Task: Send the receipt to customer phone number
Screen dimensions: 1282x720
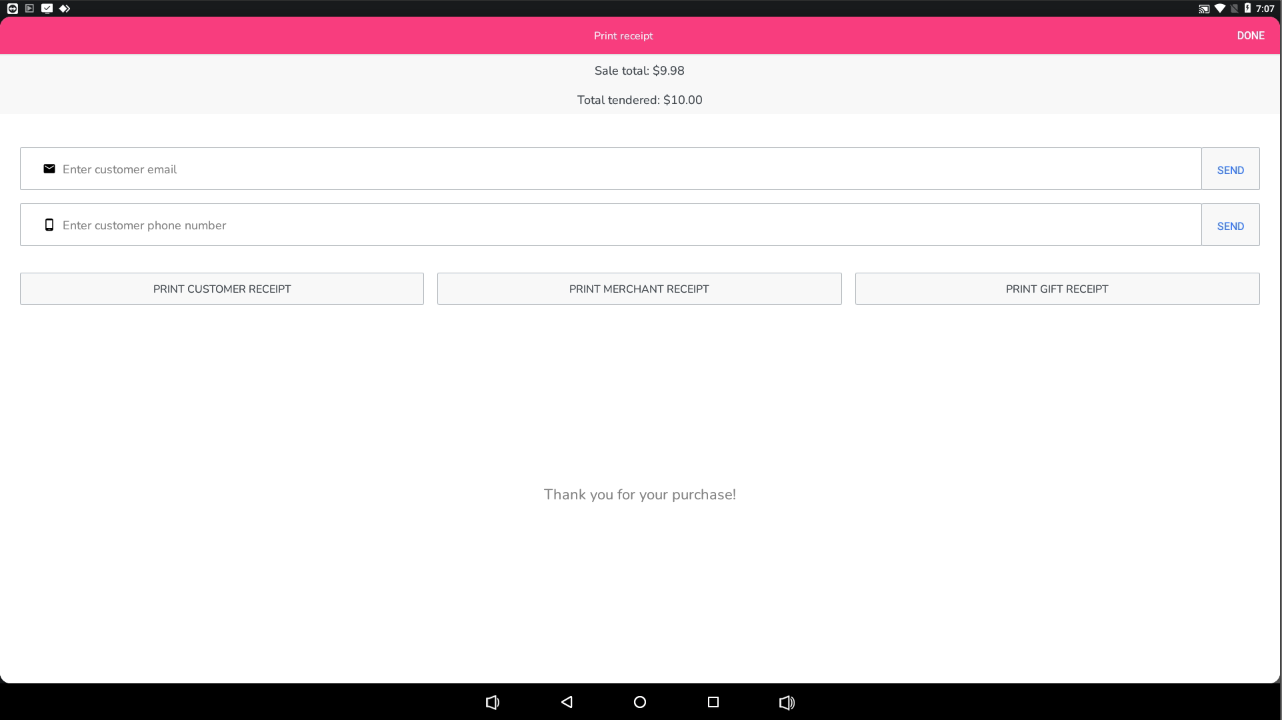Action: [x=1230, y=226]
